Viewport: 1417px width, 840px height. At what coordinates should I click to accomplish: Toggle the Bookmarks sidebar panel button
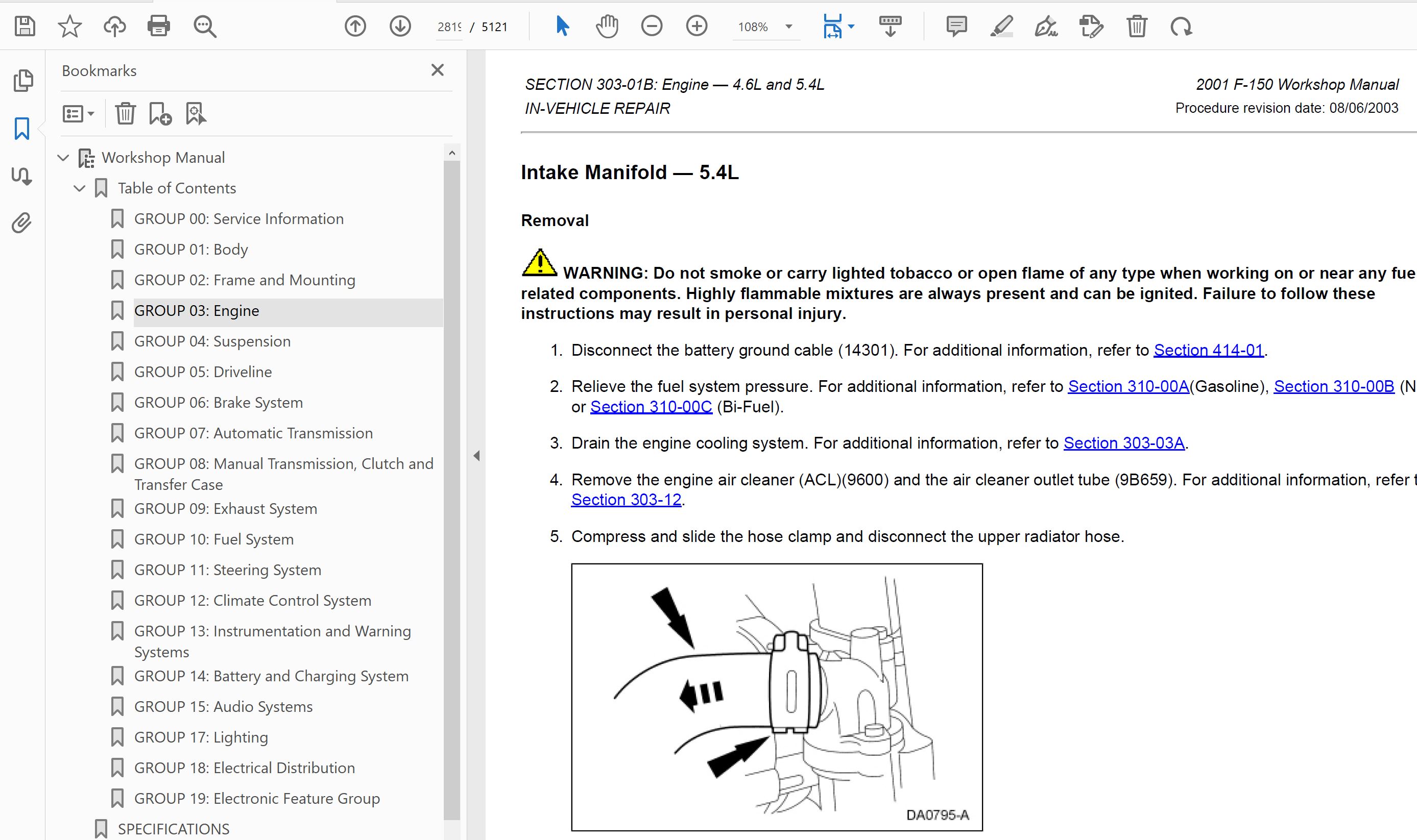tap(21, 129)
